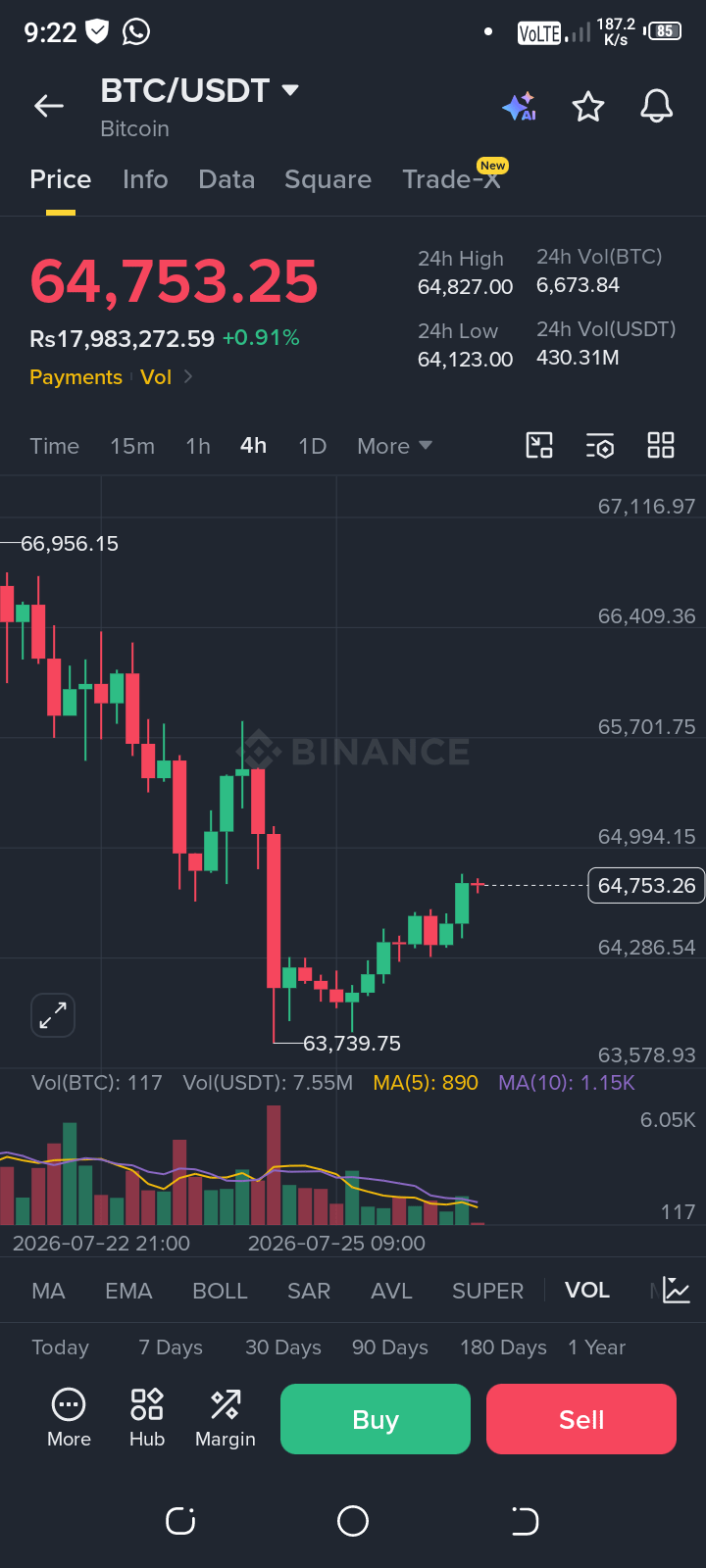Screen dimensions: 706x1568
Task: Switch to the Trade-X tab
Action: point(452,179)
